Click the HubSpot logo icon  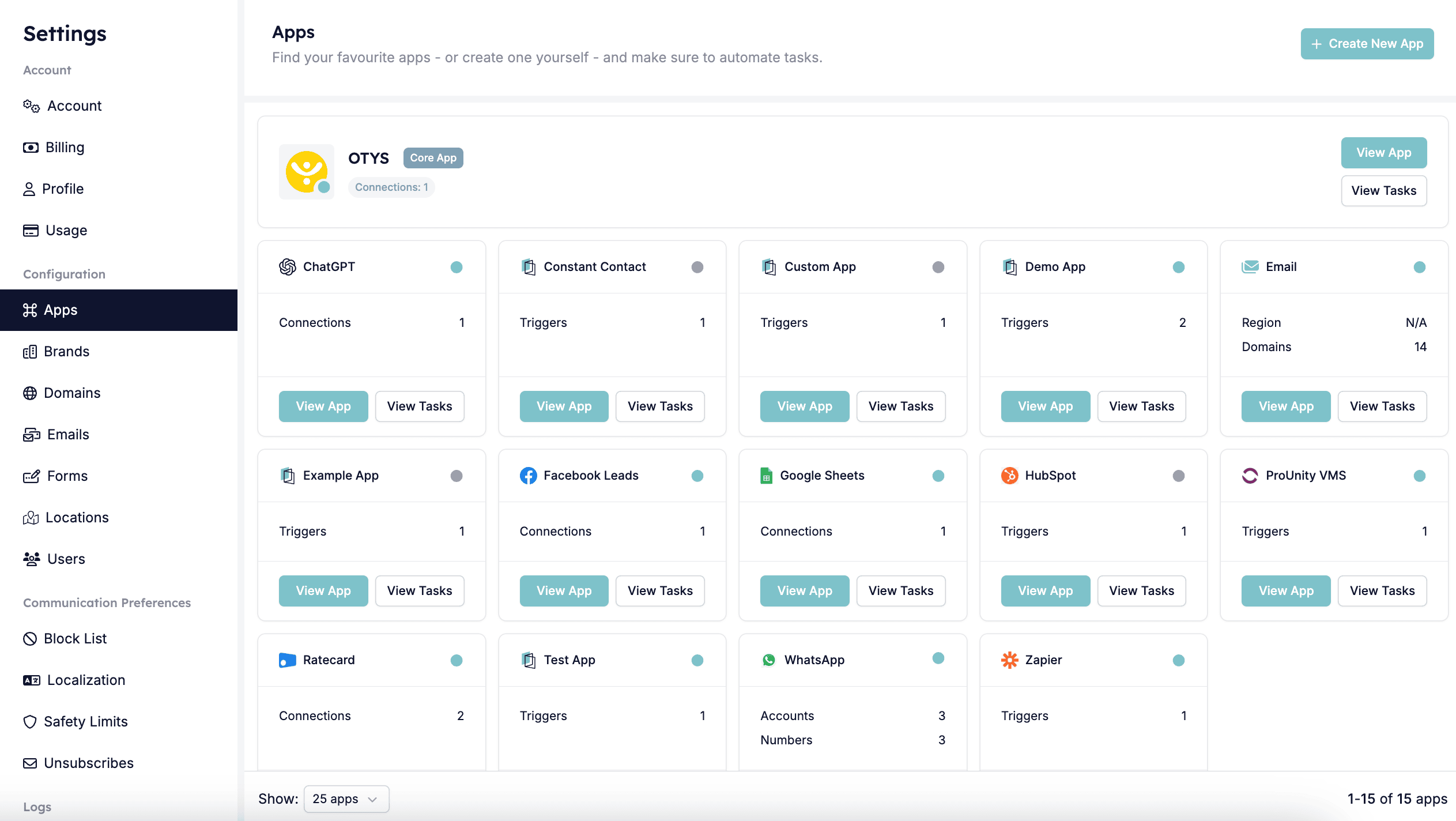click(x=1010, y=476)
